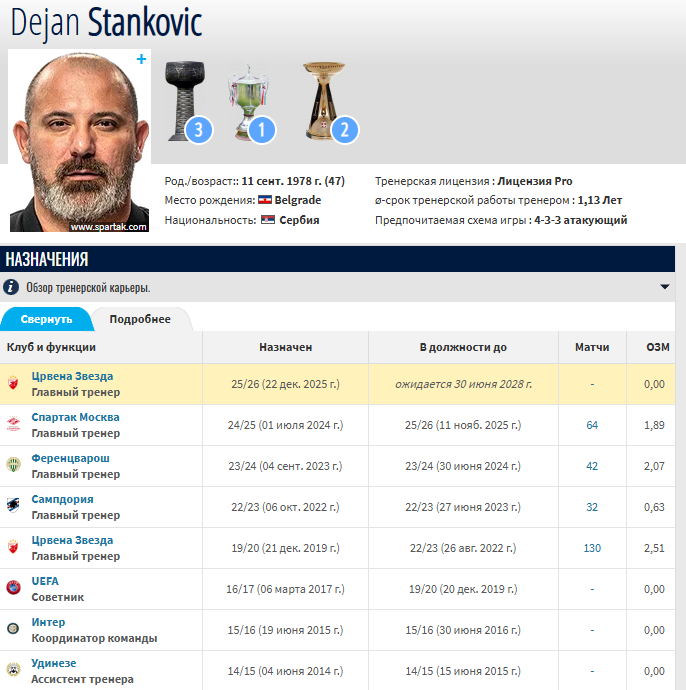
Task: Open the Удинезе club link
Action: [54, 663]
